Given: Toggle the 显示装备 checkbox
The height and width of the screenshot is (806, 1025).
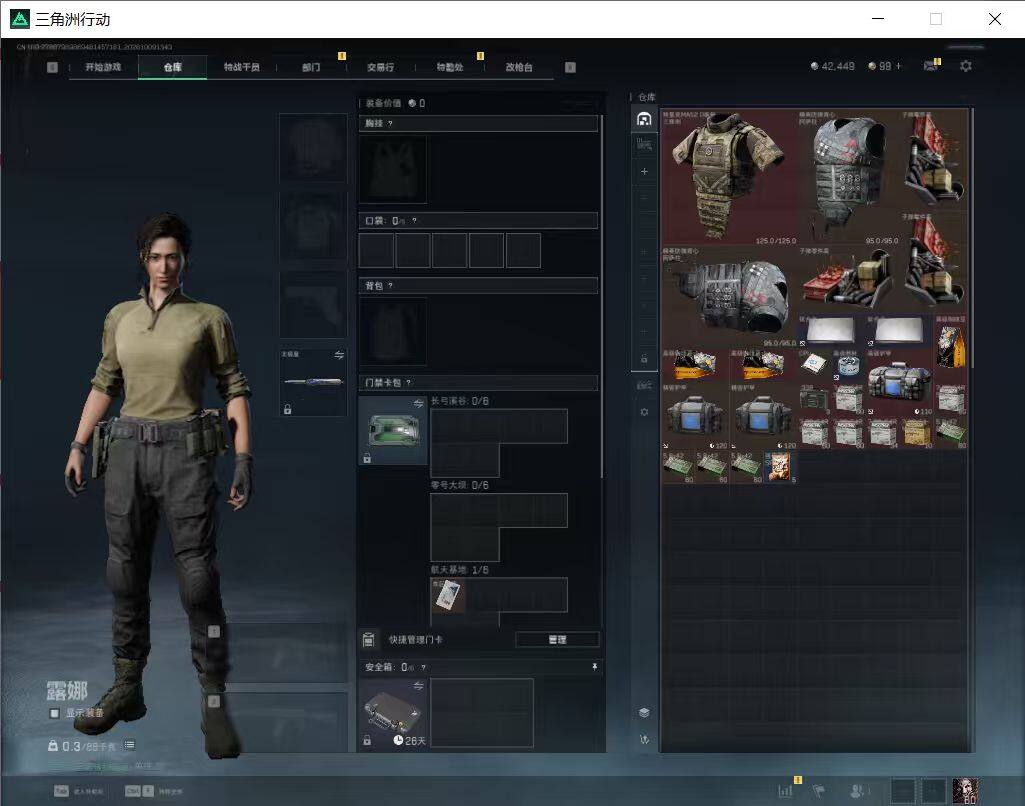Looking at the screenshot, I should 54,713.
